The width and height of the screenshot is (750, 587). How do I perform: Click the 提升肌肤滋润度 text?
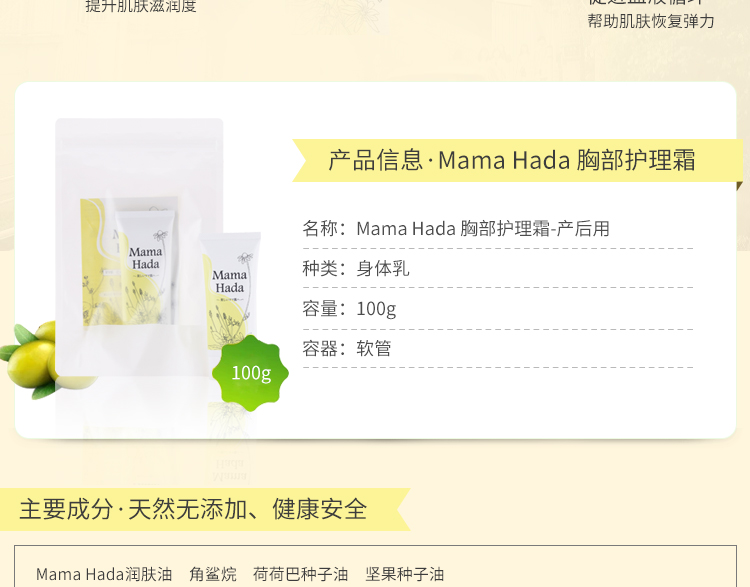click(x=141, y=6)
